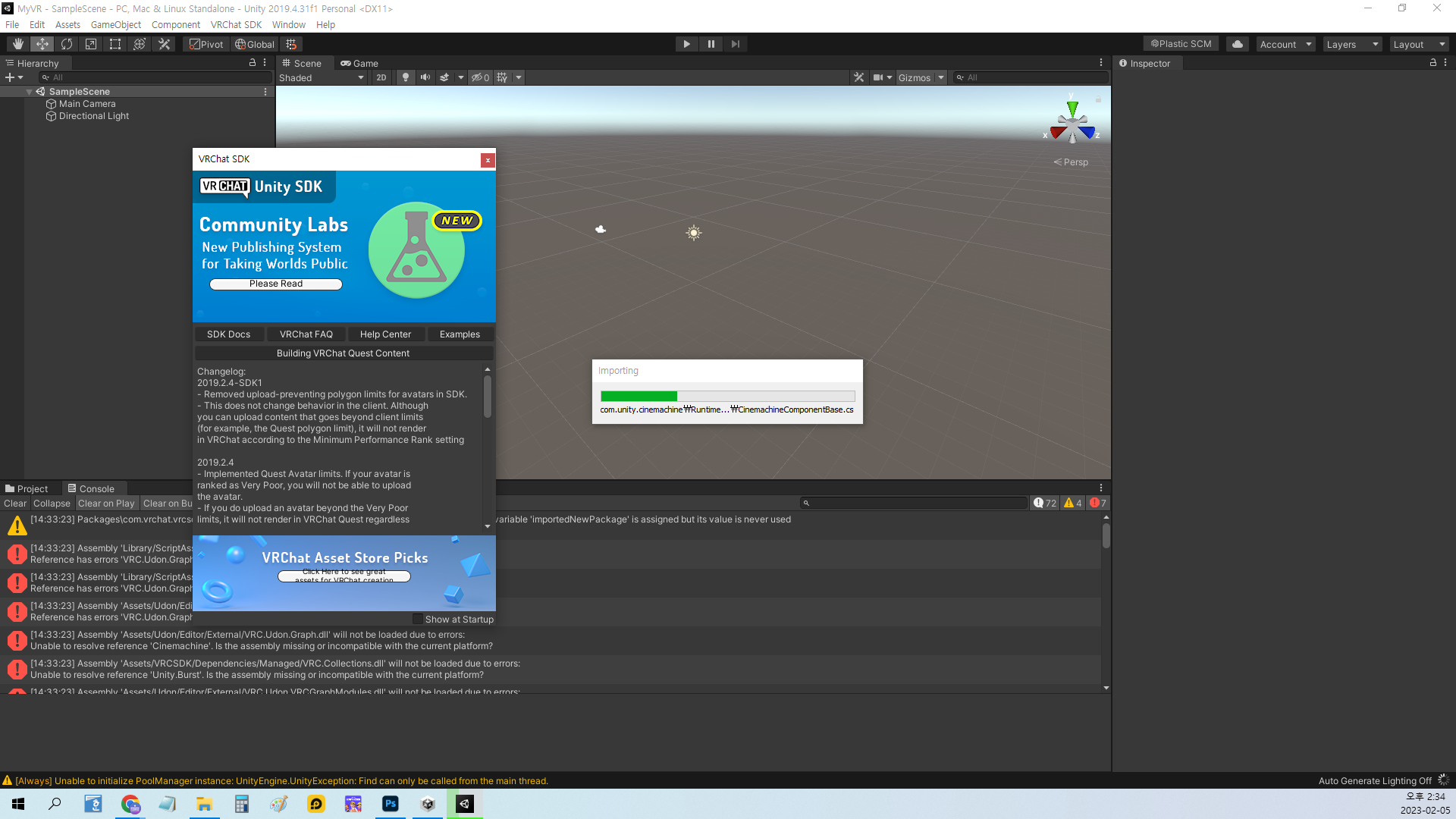Click the Pause button
The height and width of the screenshot is (819, 1456).
[x=711, y=44]
